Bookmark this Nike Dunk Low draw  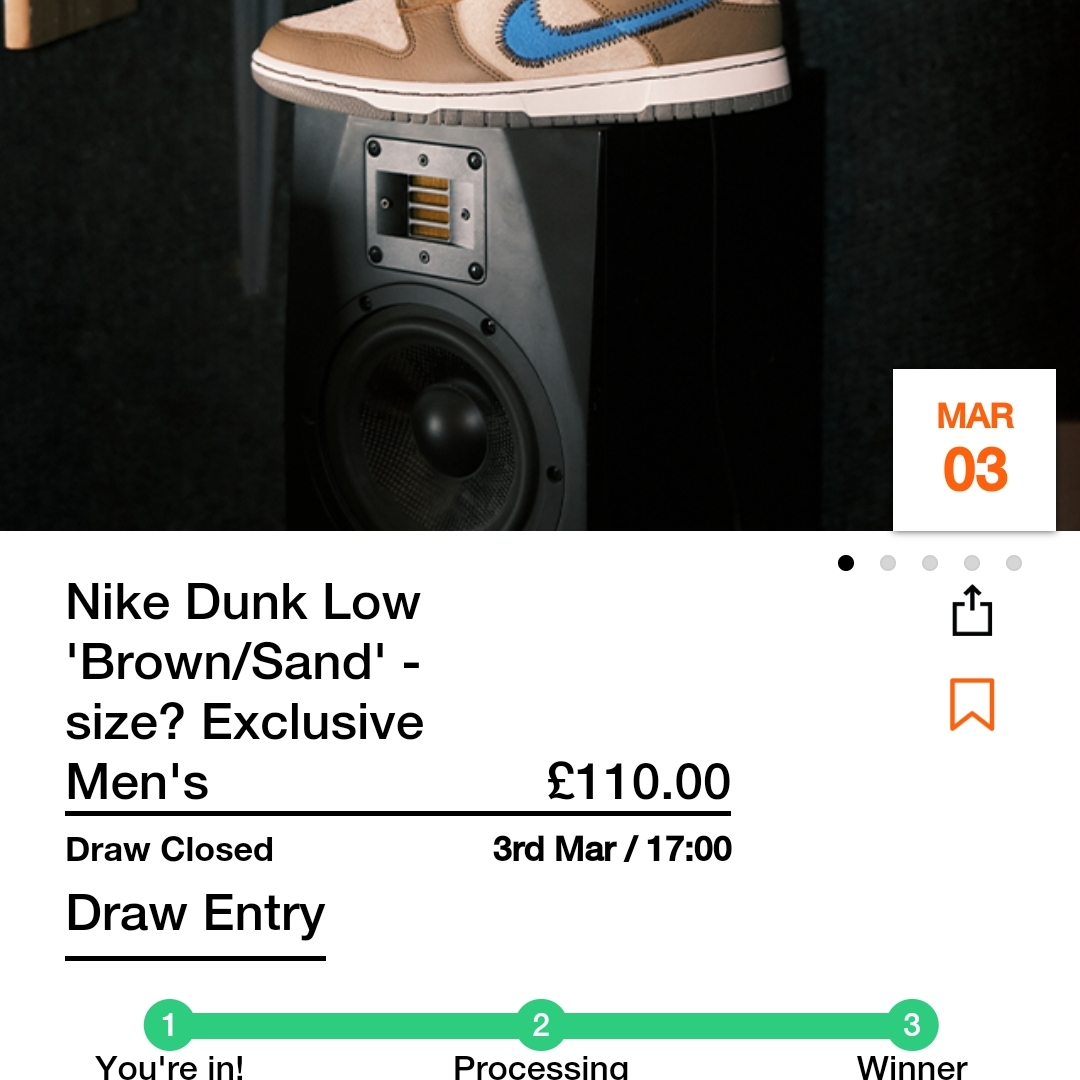point(971,704)
